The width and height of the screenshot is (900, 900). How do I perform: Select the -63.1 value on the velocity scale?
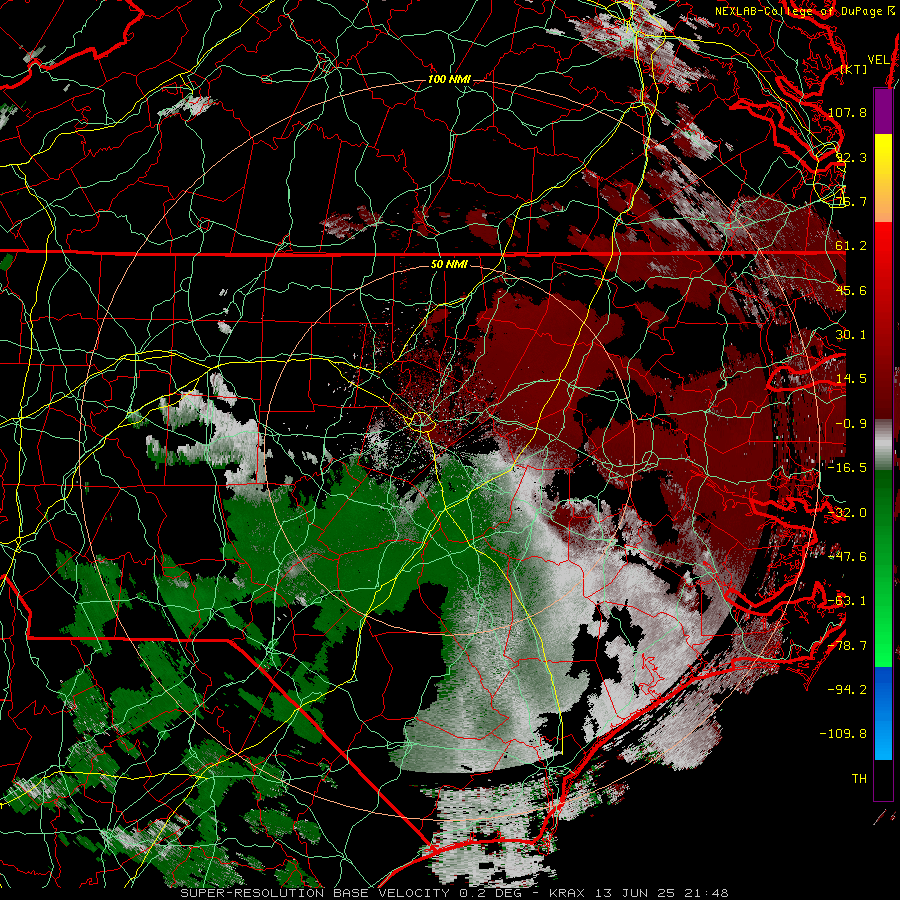click(x=847, y=601)
